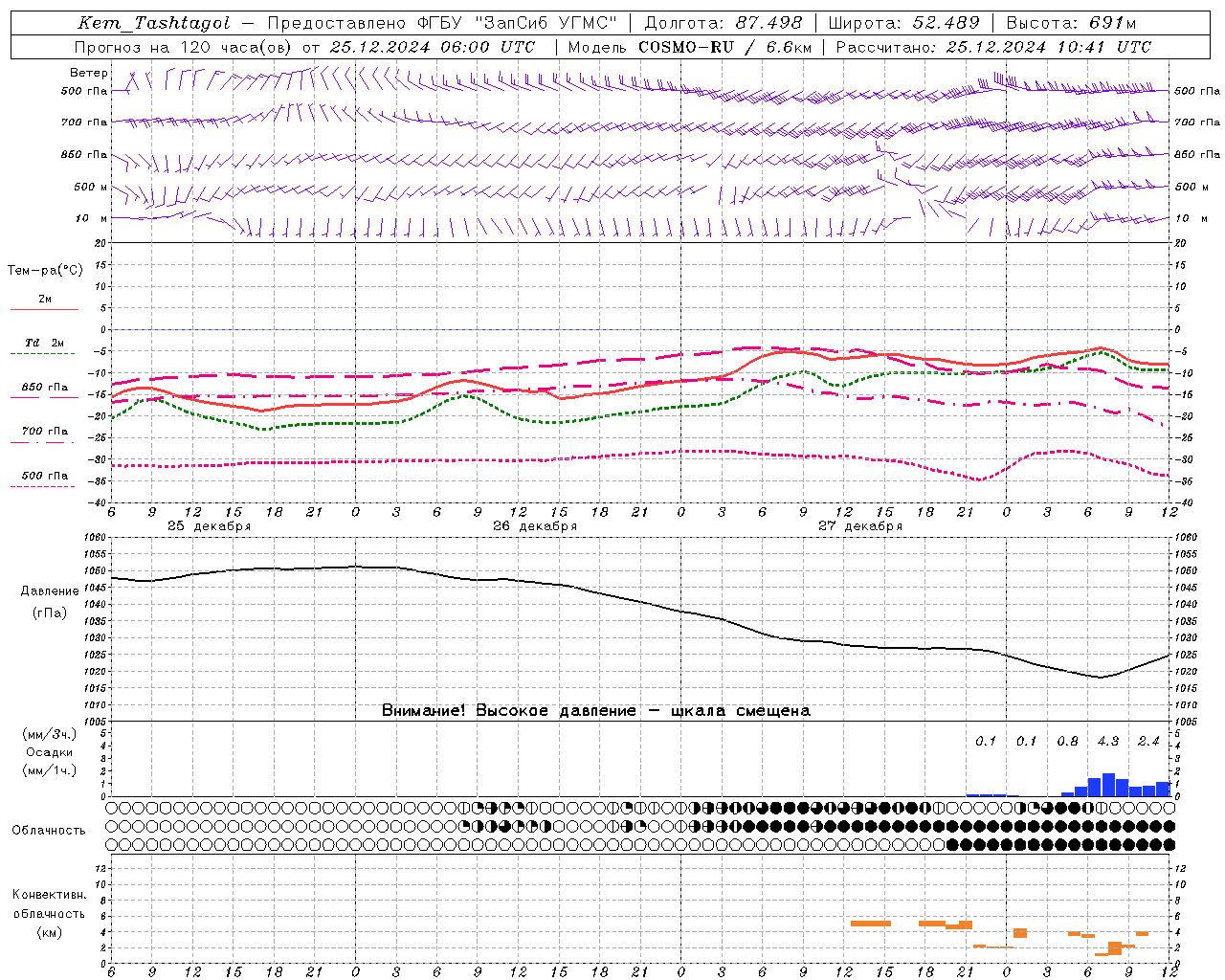This screenshot has height=980, width=1225.
Task: Select 'Прогноз на 120 часа(ов)' forecast text
Action: [185, 47]
